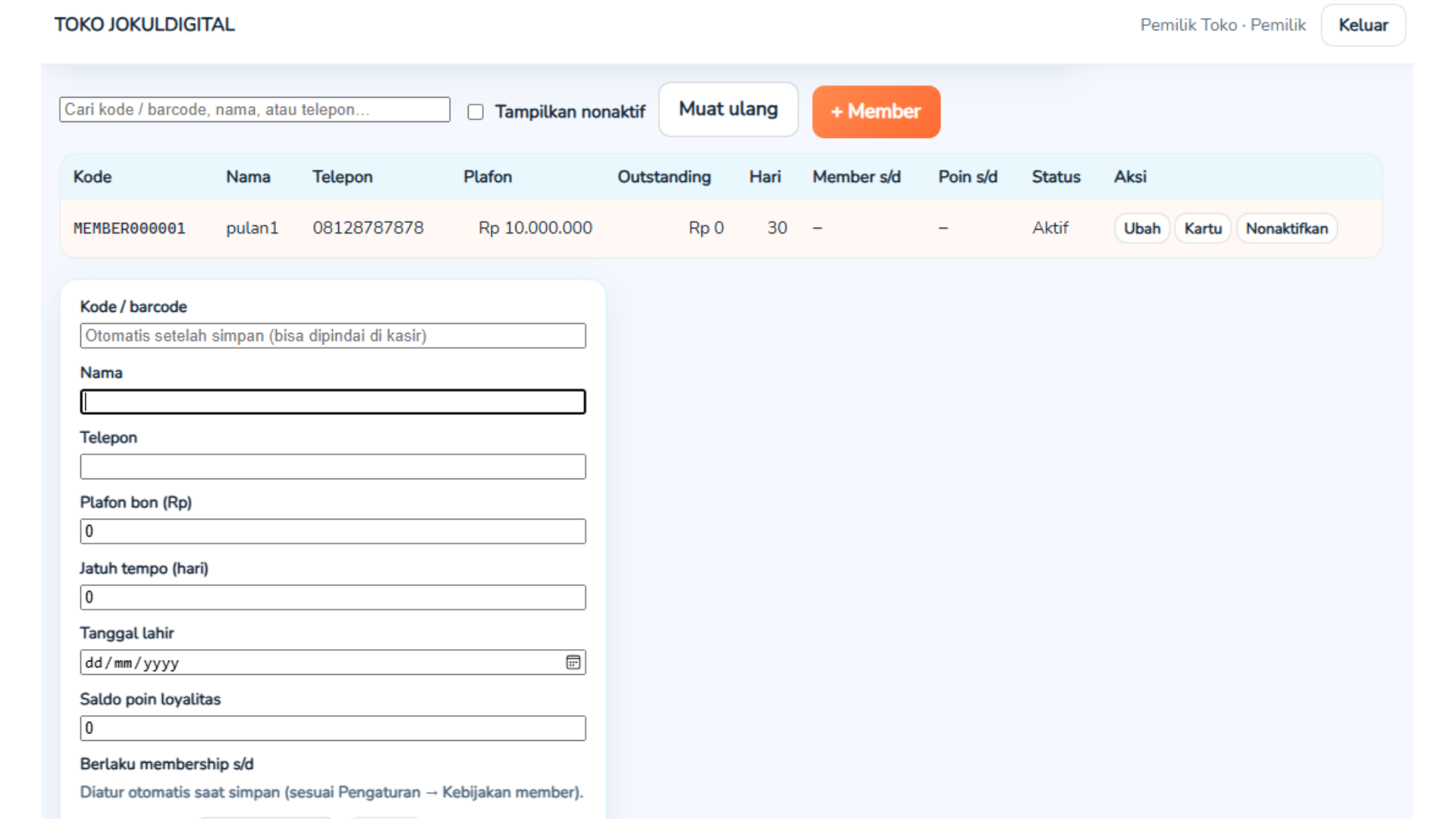Focus the member search field

pos(255,109)
